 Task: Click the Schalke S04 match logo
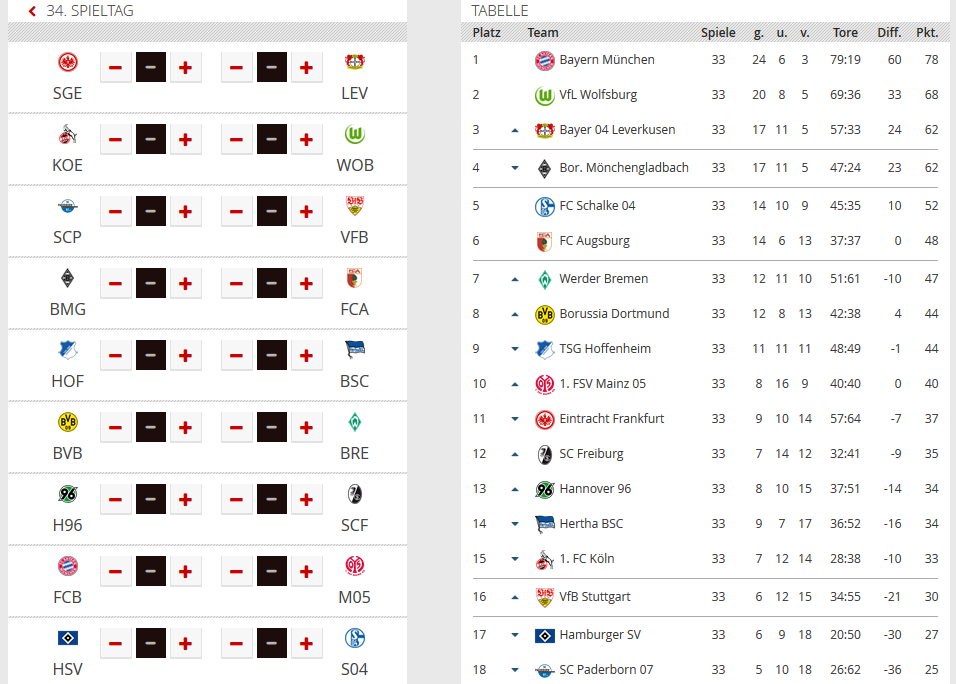(x=355, y=638)
